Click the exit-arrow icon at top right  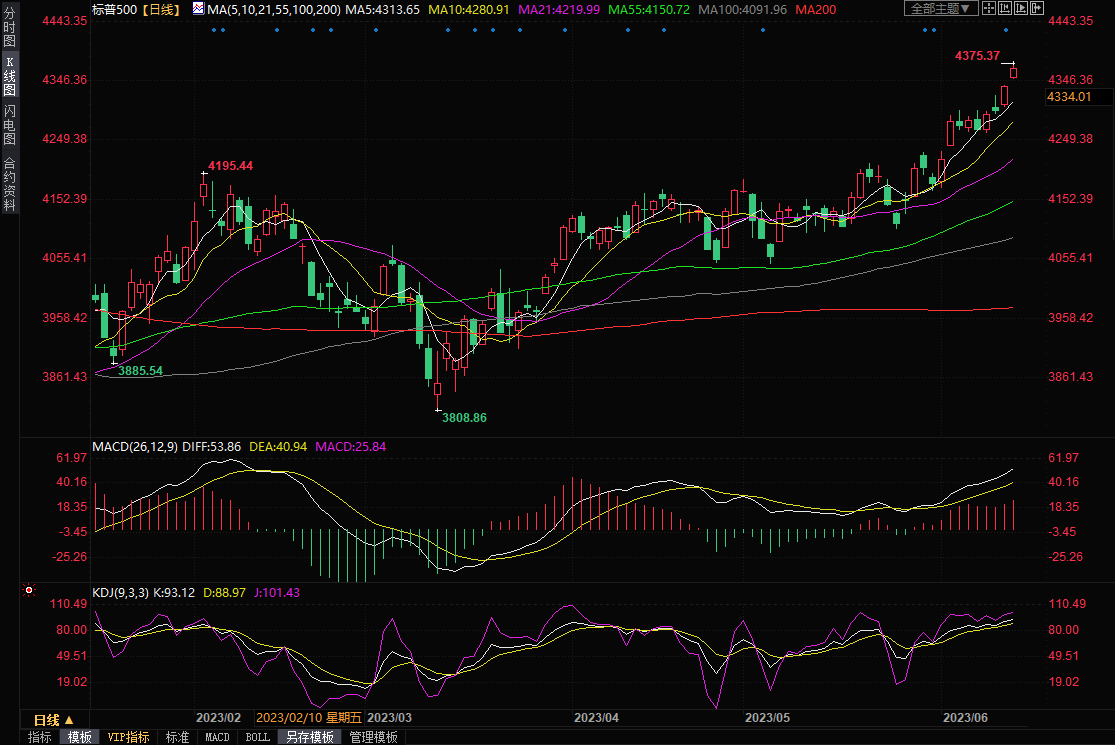coord(1035,9)
